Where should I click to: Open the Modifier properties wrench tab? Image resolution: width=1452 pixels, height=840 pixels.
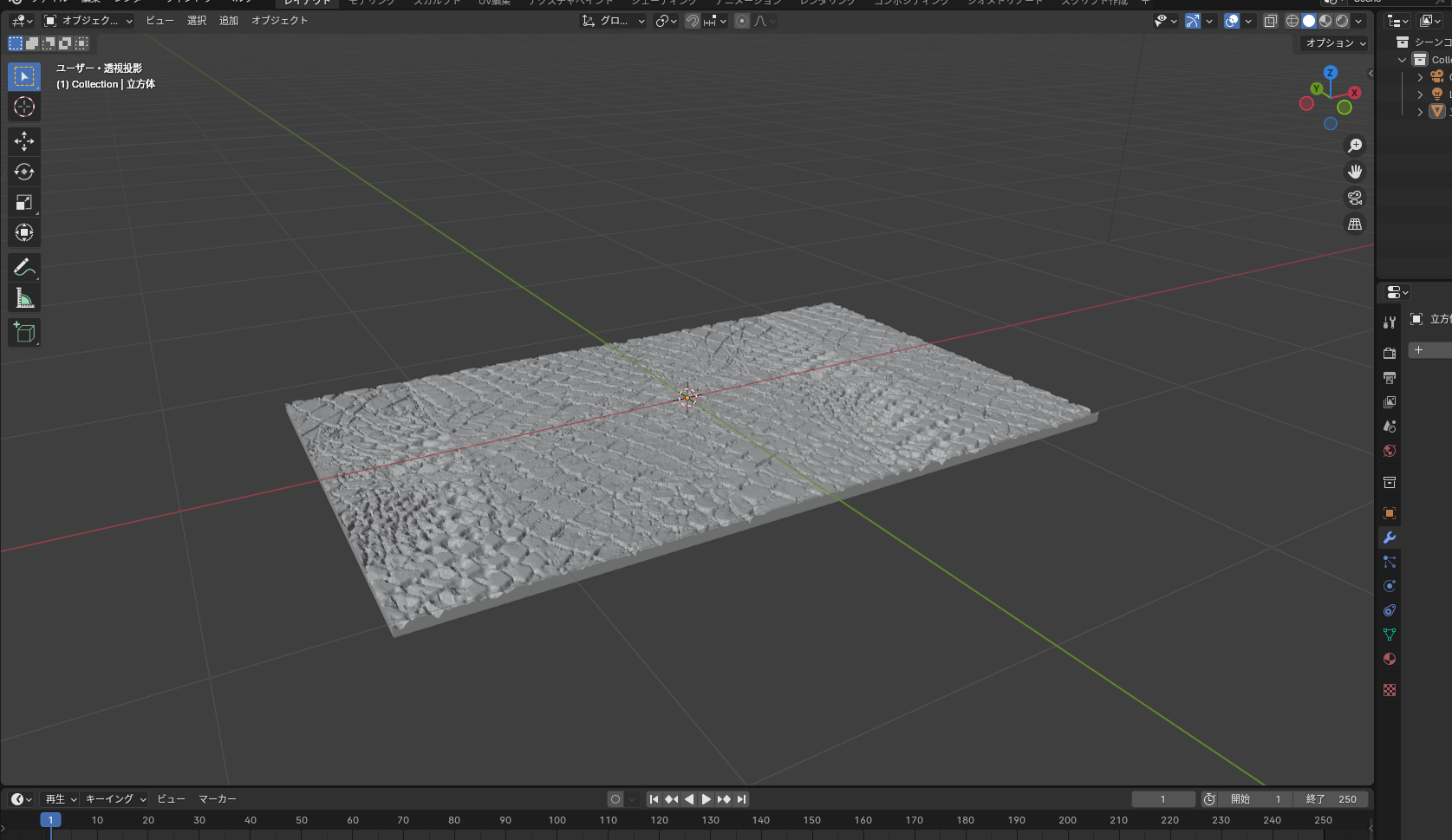(1390, 537)
